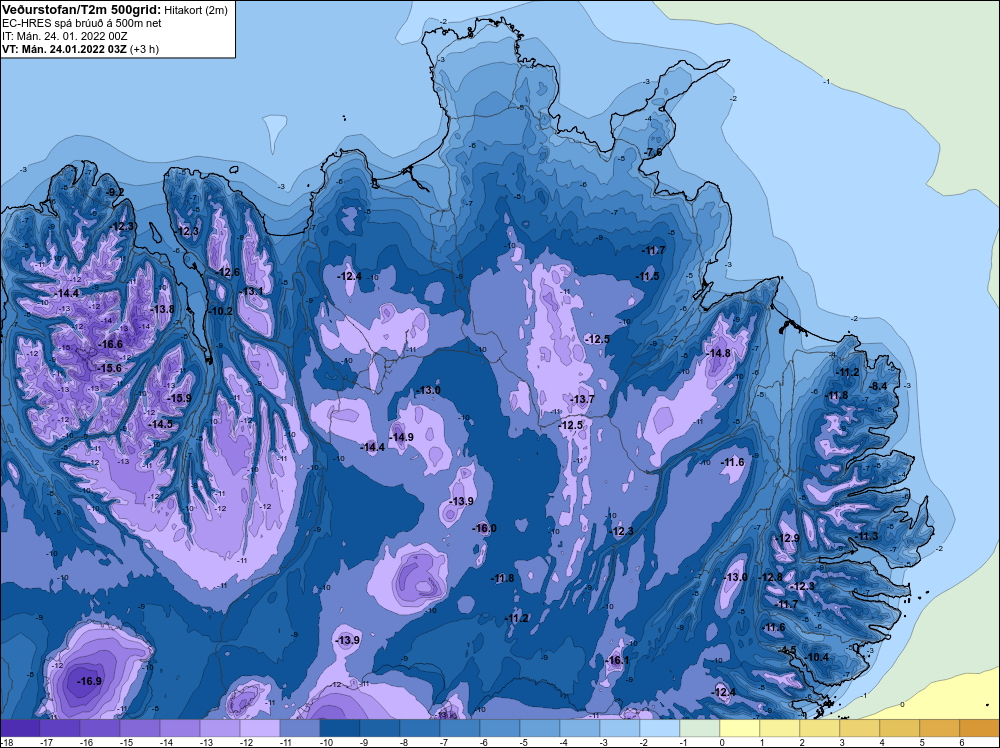Click the -10.4 temperature value
This screenshot has width=1000, height=748.
816,657
